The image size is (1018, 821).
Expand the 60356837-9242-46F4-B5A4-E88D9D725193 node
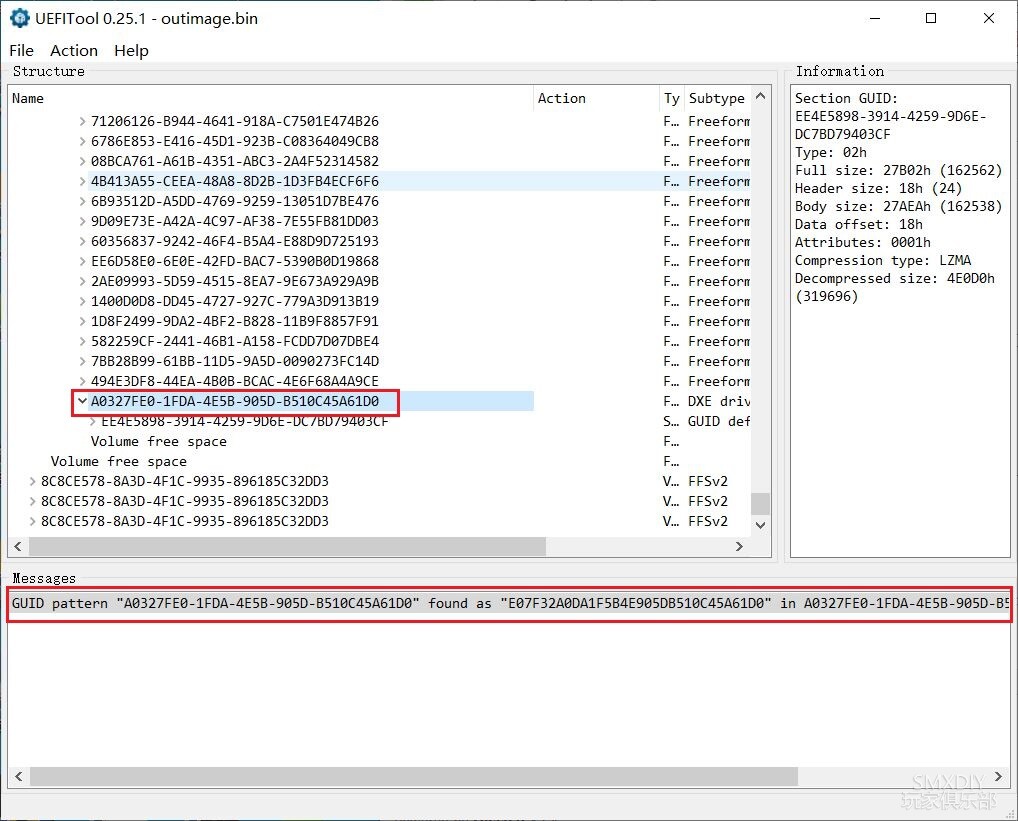(82, 241)
